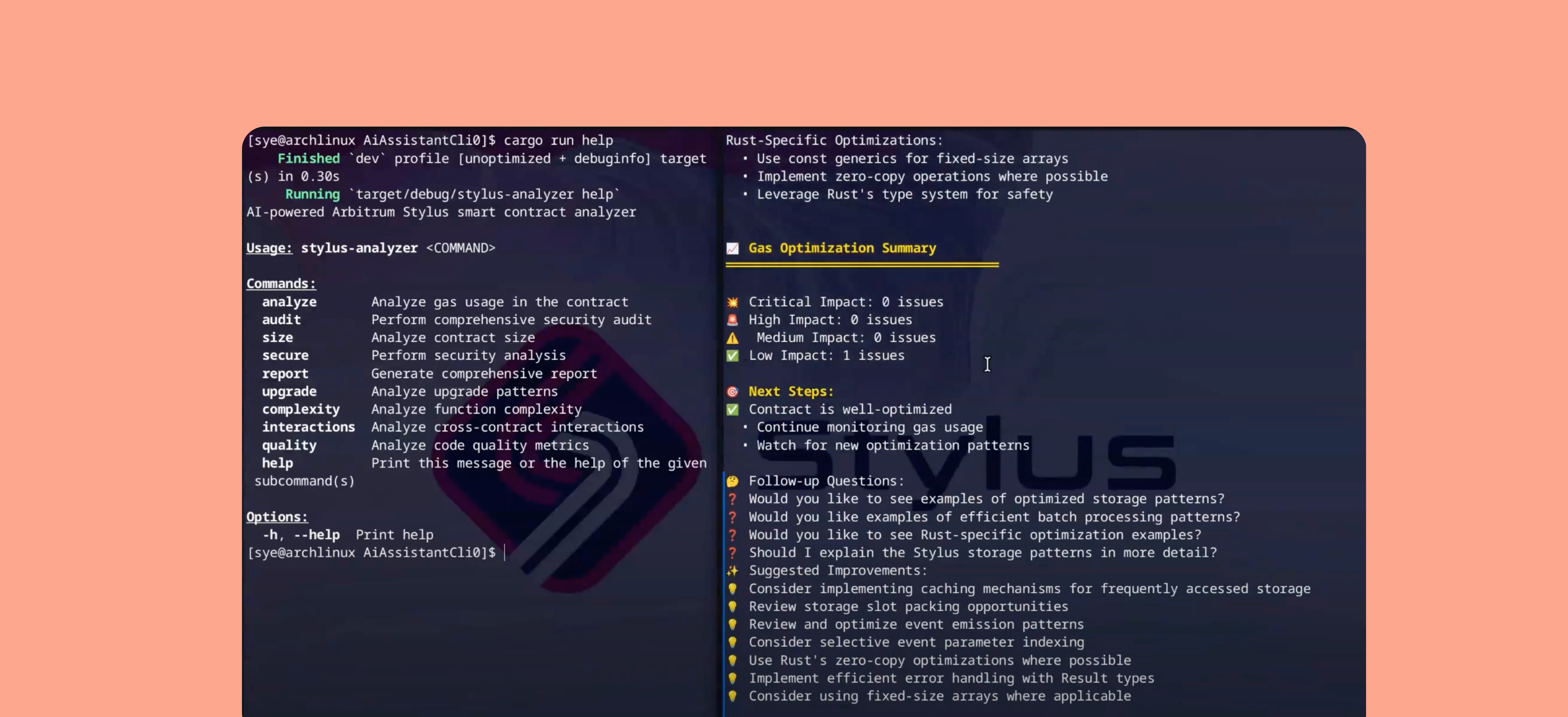
Task: Click the 'size' command name
Action: coord(278,337)
